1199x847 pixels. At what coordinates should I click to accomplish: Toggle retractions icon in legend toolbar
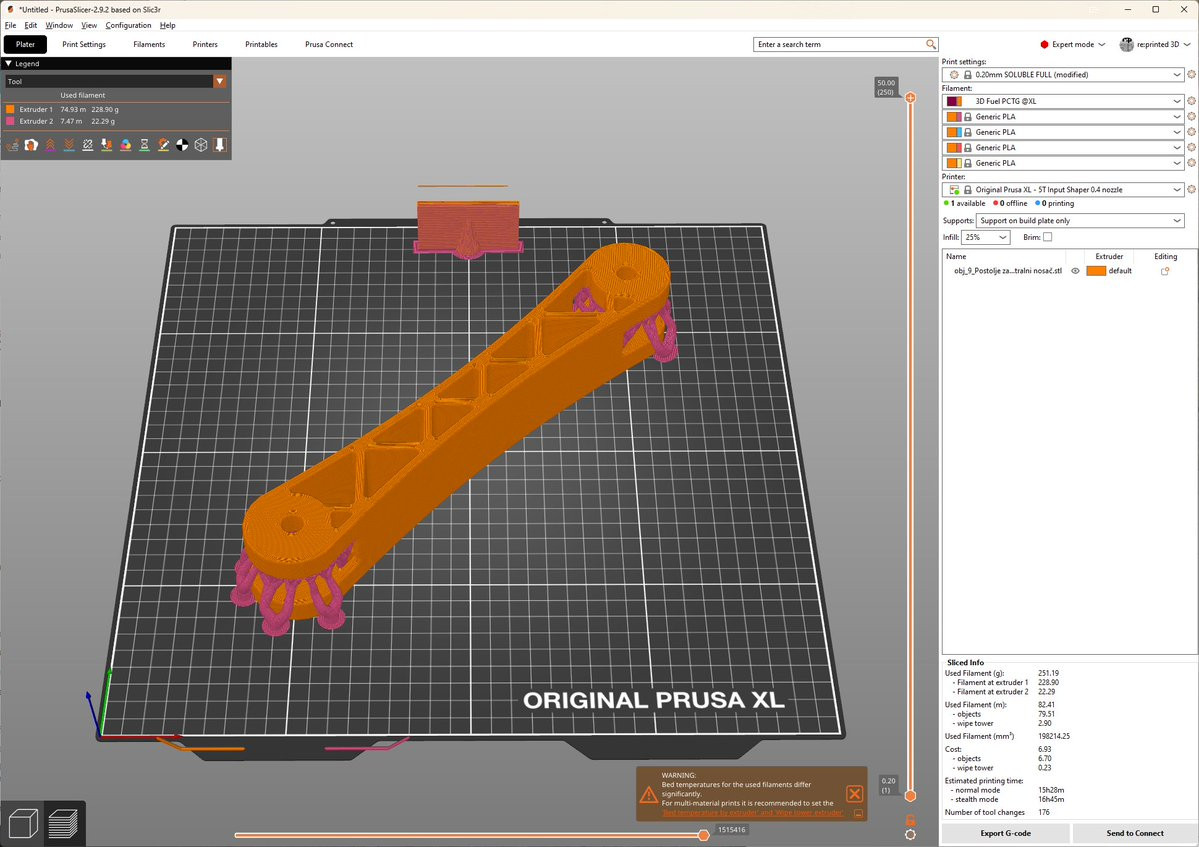[x=50, y=144]
